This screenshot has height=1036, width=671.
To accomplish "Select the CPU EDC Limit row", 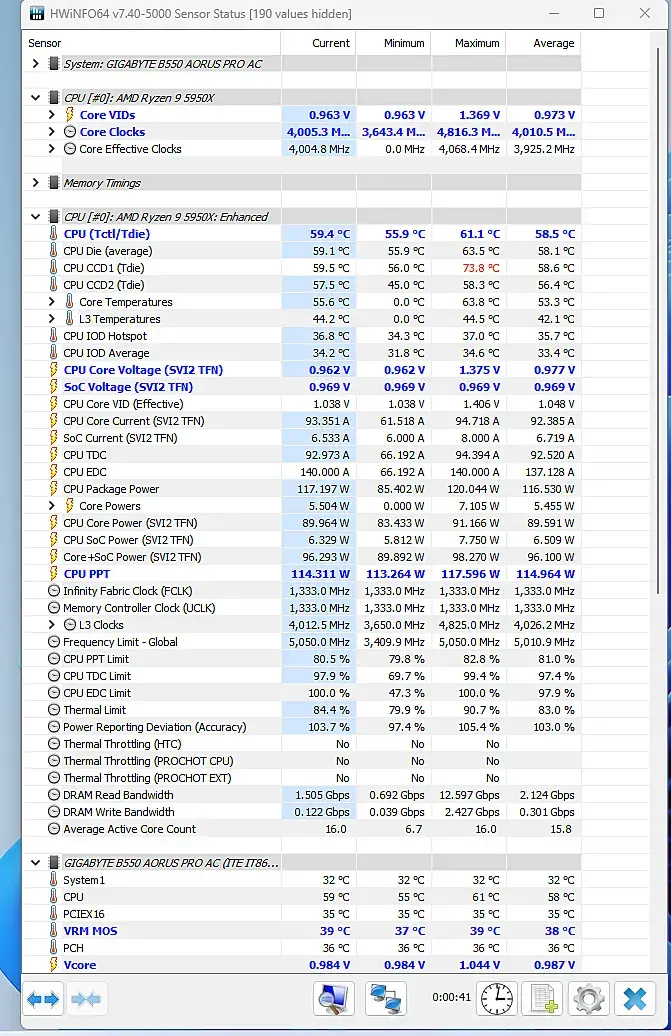I will coord(302,693).
